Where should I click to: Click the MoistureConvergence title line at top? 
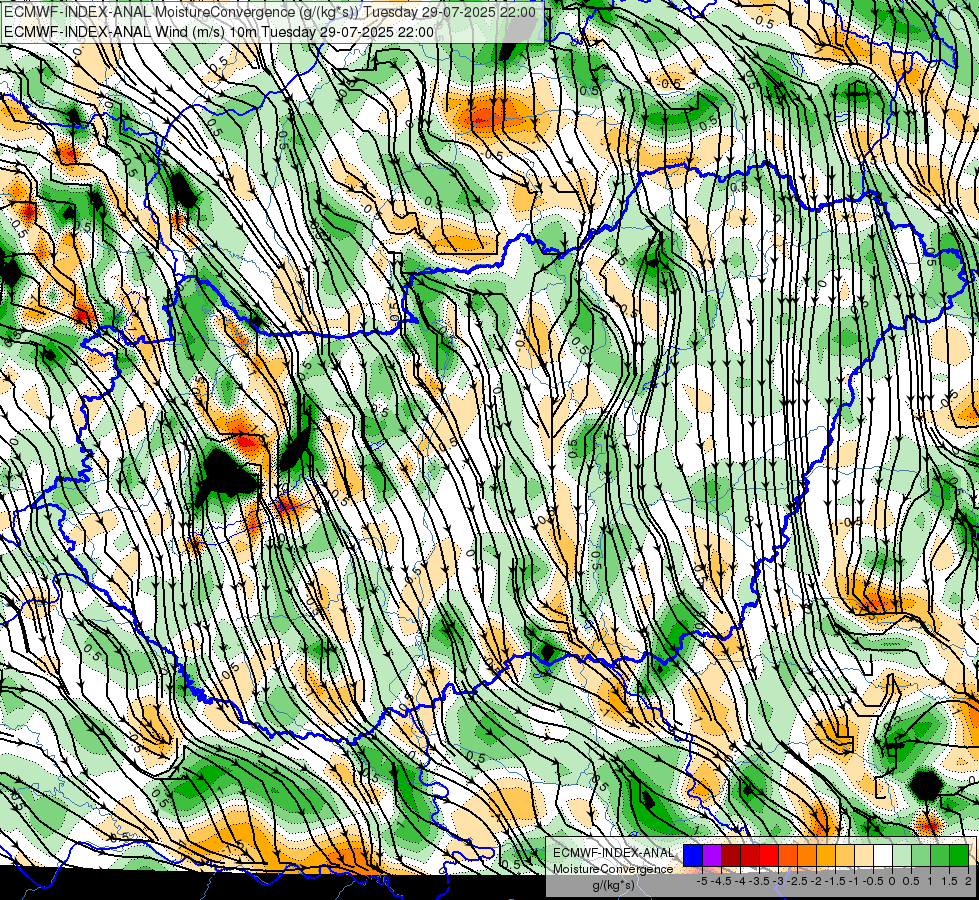269,12
